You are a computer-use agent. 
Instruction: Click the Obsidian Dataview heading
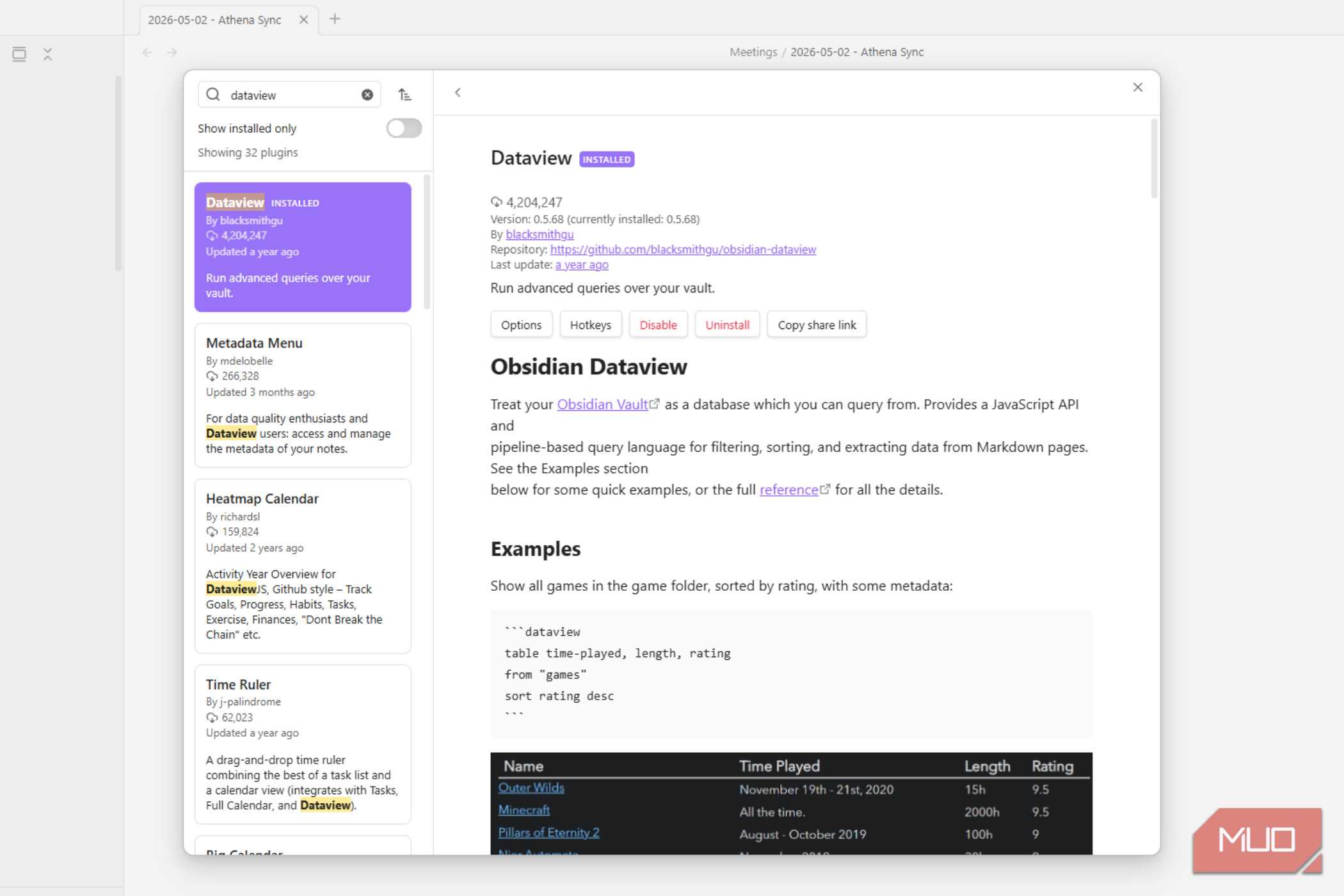point(589,367)
